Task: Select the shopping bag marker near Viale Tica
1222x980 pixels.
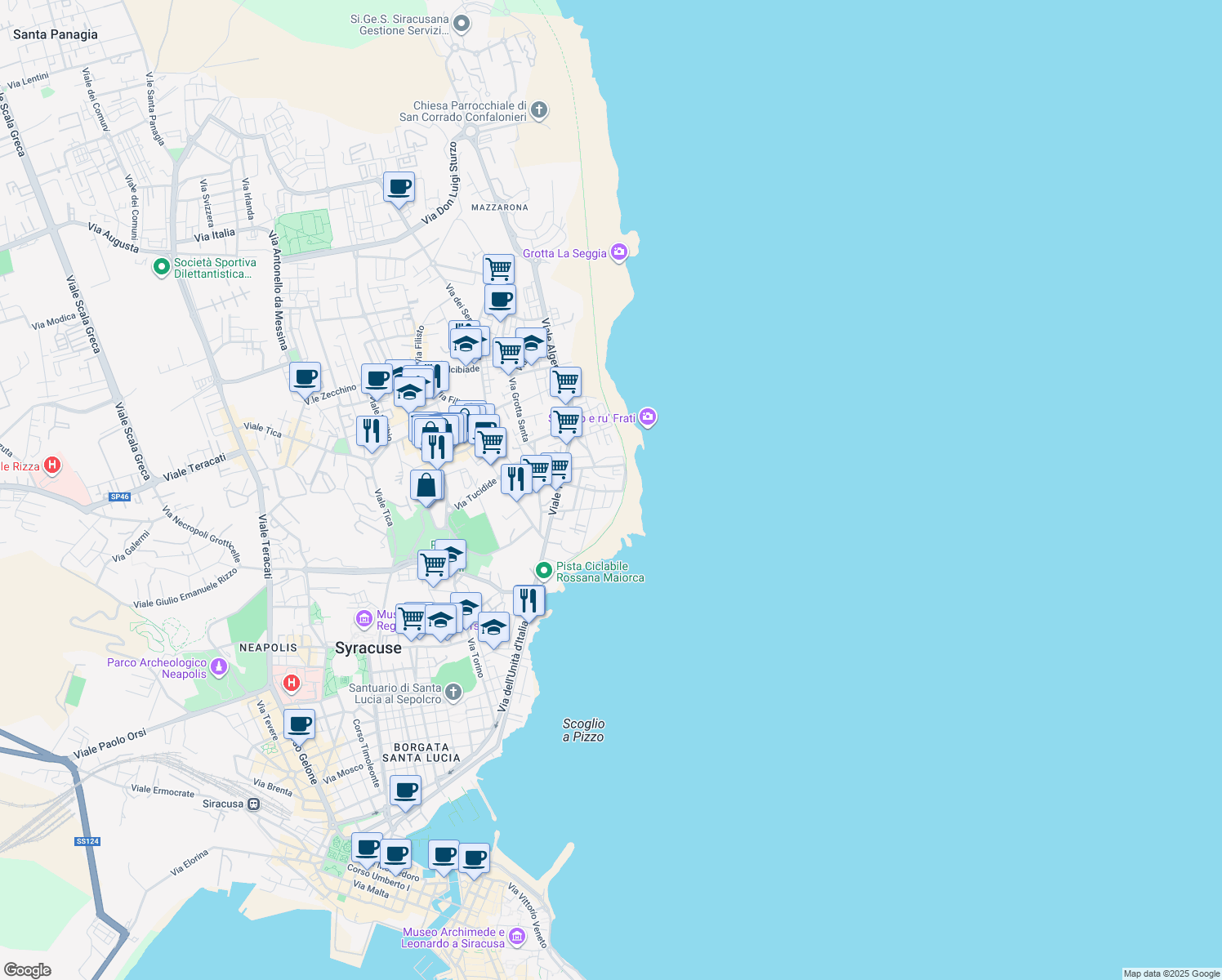Action: 426,483
